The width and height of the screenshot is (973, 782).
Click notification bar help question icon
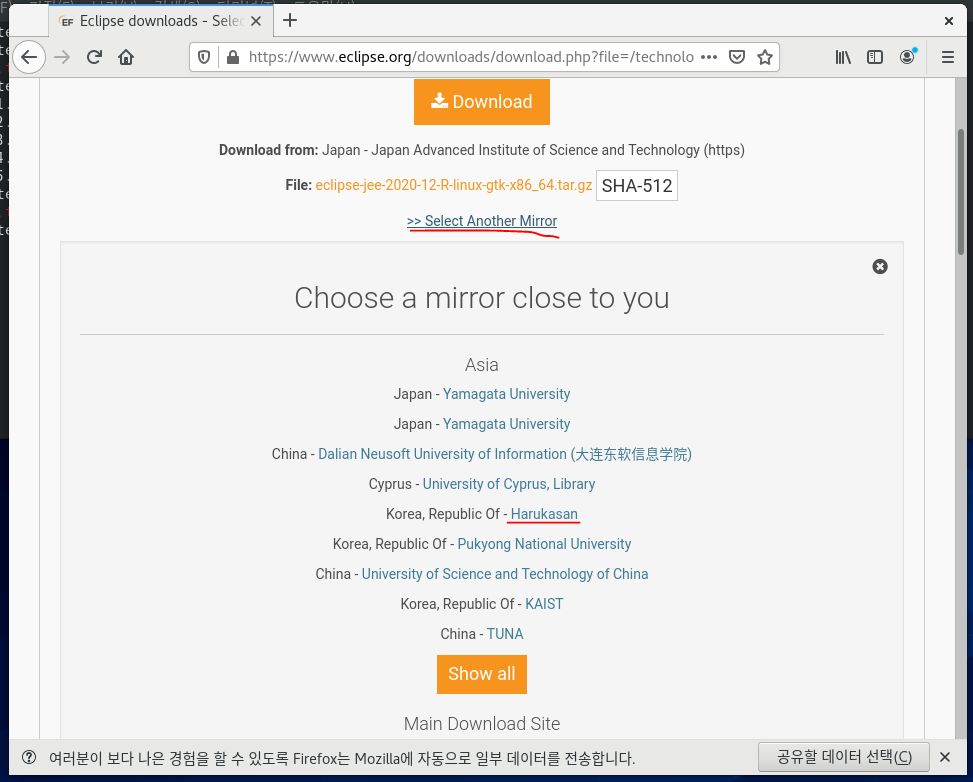coord(29,757)
